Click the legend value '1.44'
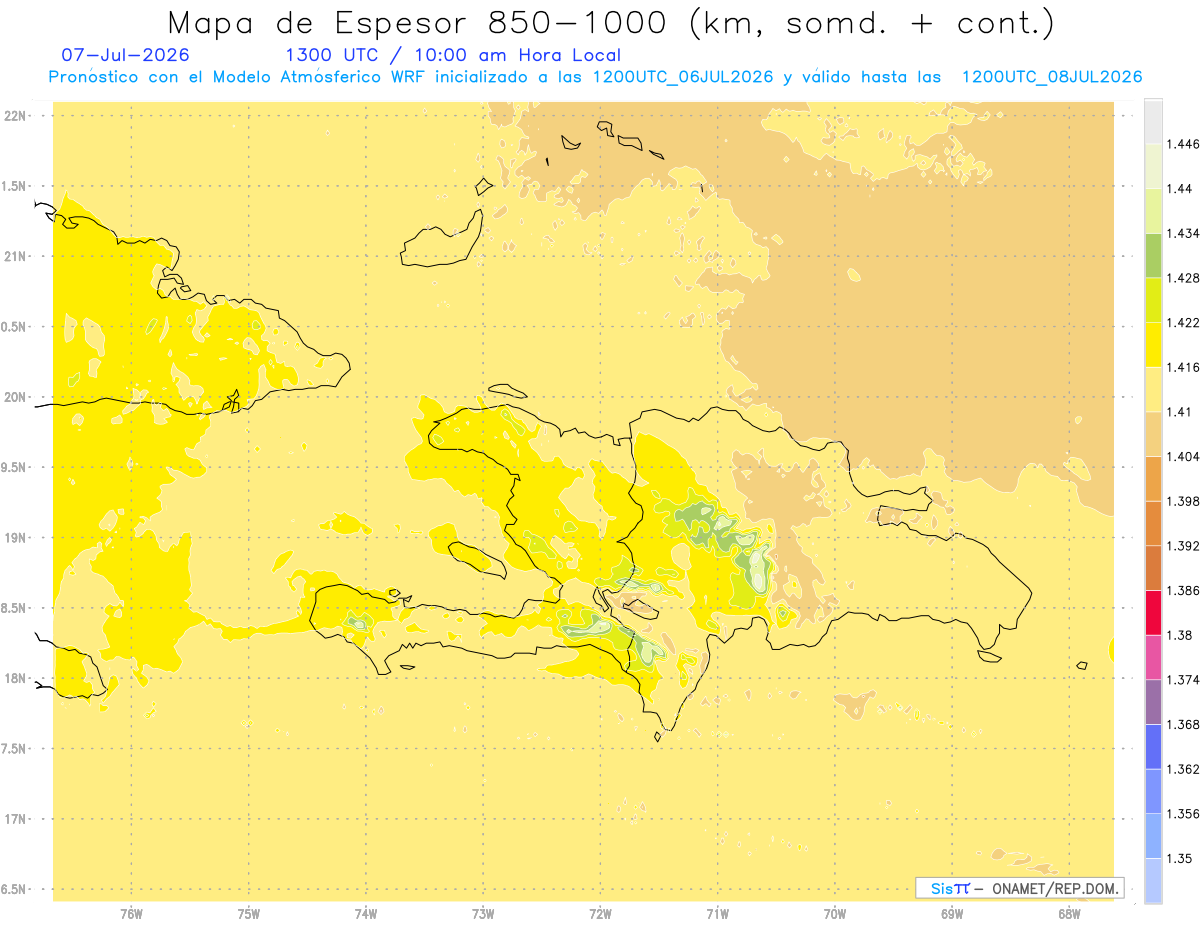The height and width of the screenshot is (927, 1200). pos(1181,189)
